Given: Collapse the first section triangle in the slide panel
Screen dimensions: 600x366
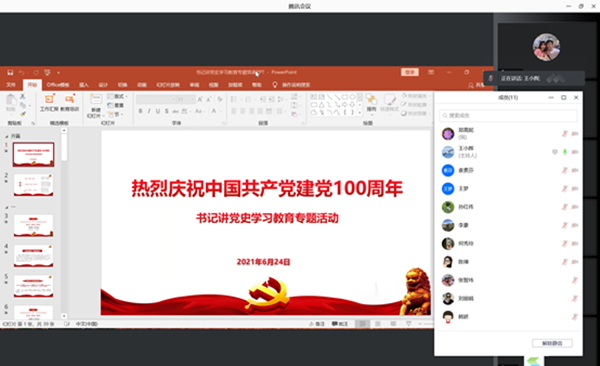Looking at the screenshot, I should (7, 136).
